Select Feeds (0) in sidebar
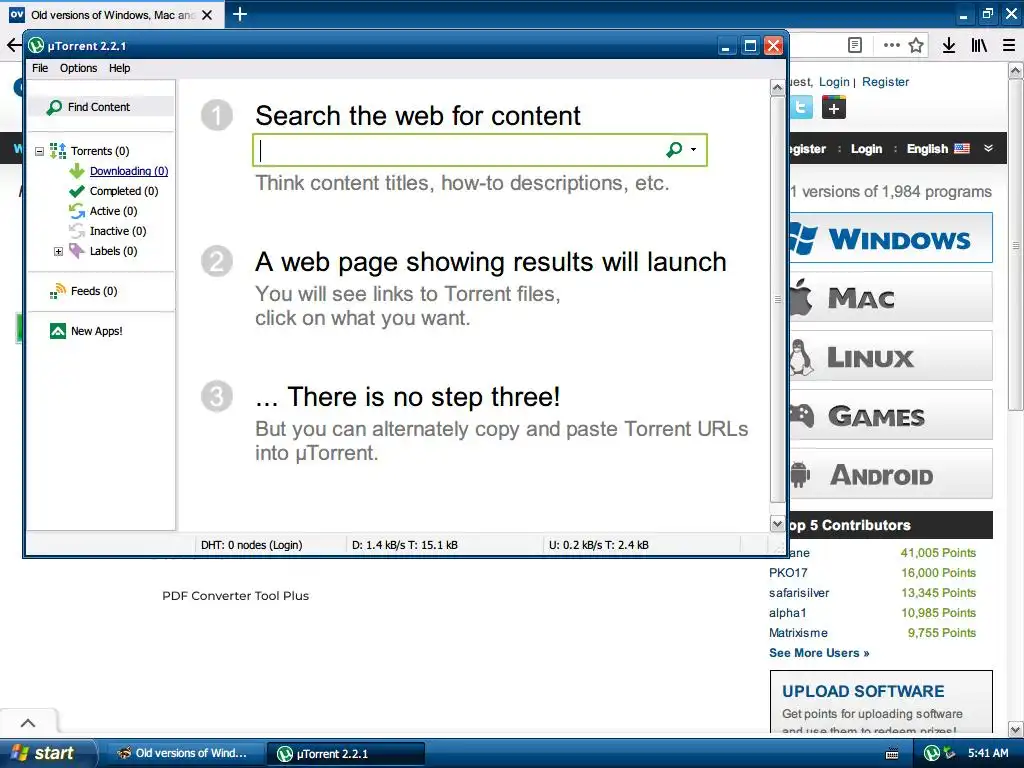Image resolution: width=1024 pixels, height=768 pixels. (x=94, y=291)
